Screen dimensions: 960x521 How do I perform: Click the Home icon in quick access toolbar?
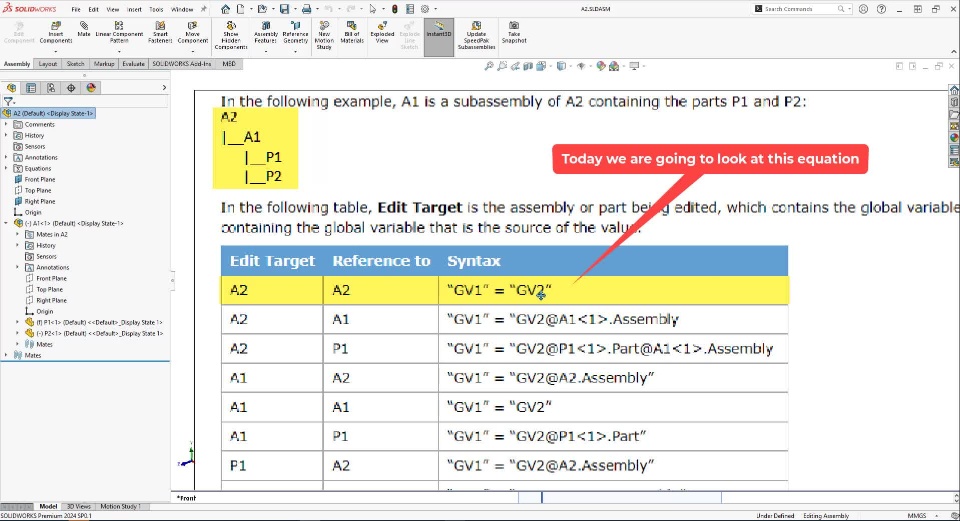pos(225,9)
